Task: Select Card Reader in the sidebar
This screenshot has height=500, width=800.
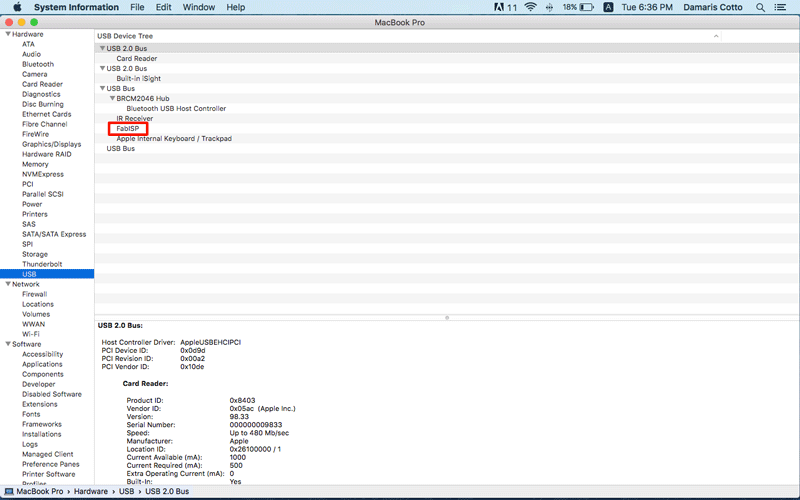Action: 42,84
